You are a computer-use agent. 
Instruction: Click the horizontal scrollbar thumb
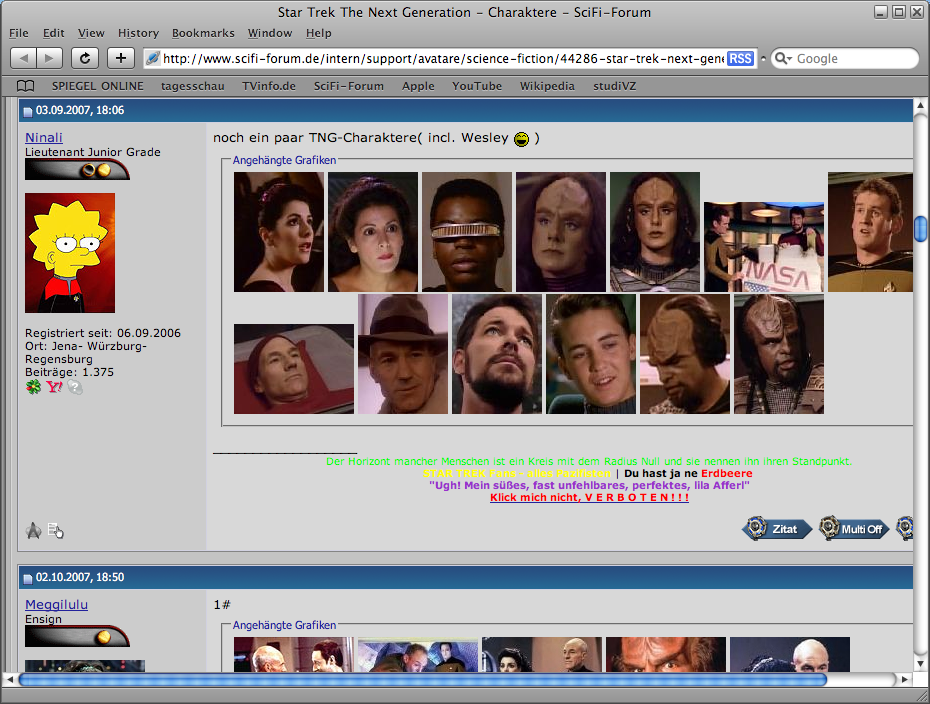[420, 680]
